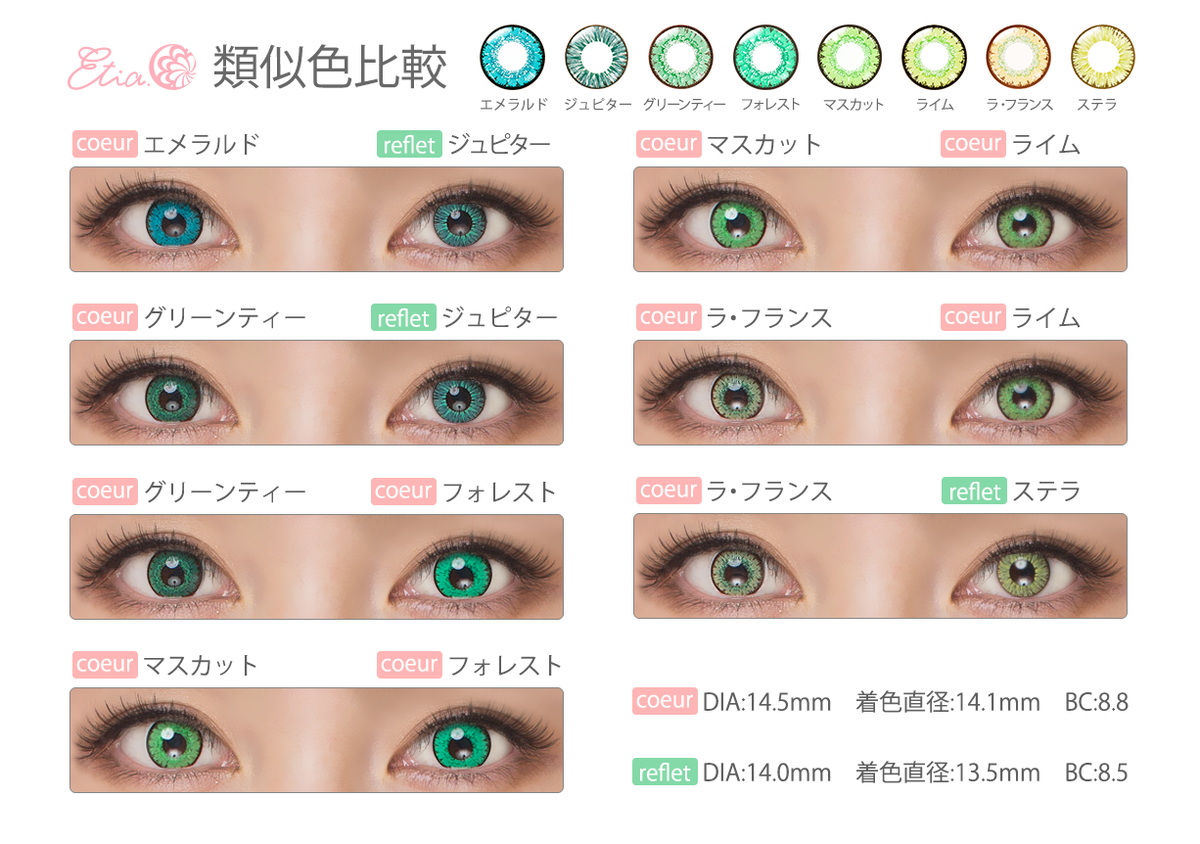This screenshot has width=1200, height=844.
Task: Choose the ライム lens icon in top row
Action: (x=934, y=57)
